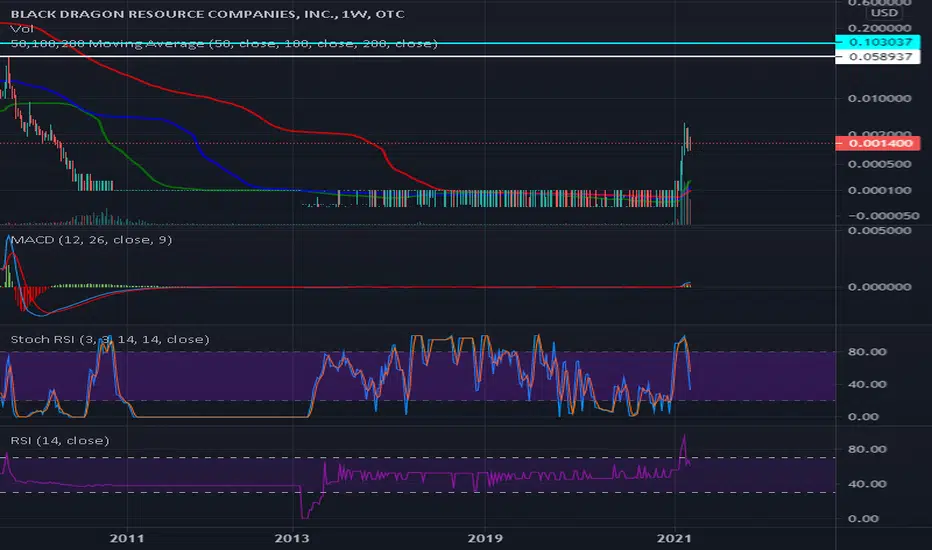This screenshot has width=932, height=550.
Task: Click the 0.000000 MACD axis value
Action: tap(879, 287)
